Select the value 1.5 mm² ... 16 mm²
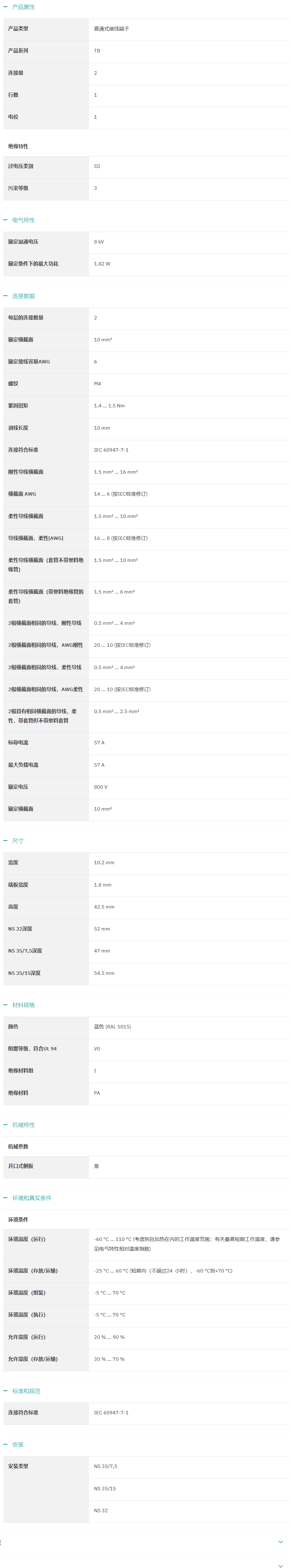 [x=116, y=472]
